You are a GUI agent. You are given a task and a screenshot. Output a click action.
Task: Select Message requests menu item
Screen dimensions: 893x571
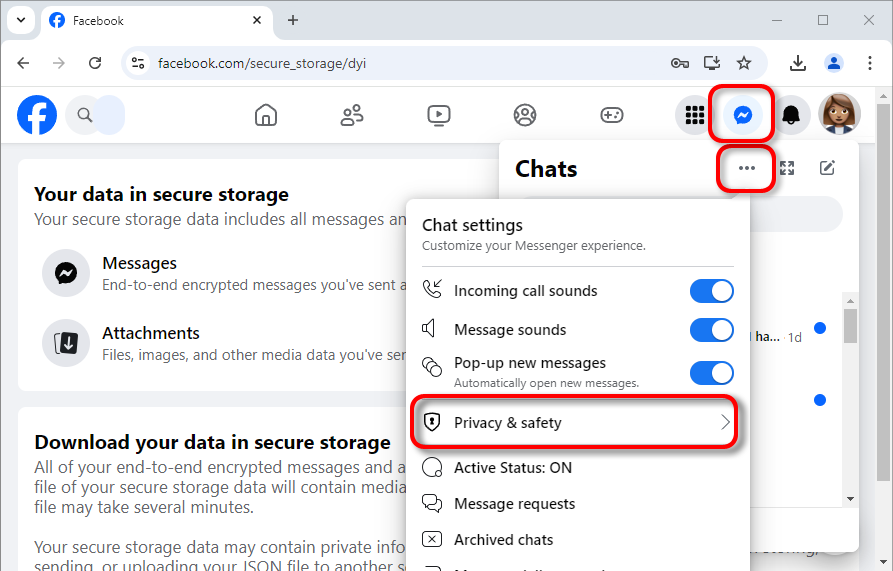[514, 504]
